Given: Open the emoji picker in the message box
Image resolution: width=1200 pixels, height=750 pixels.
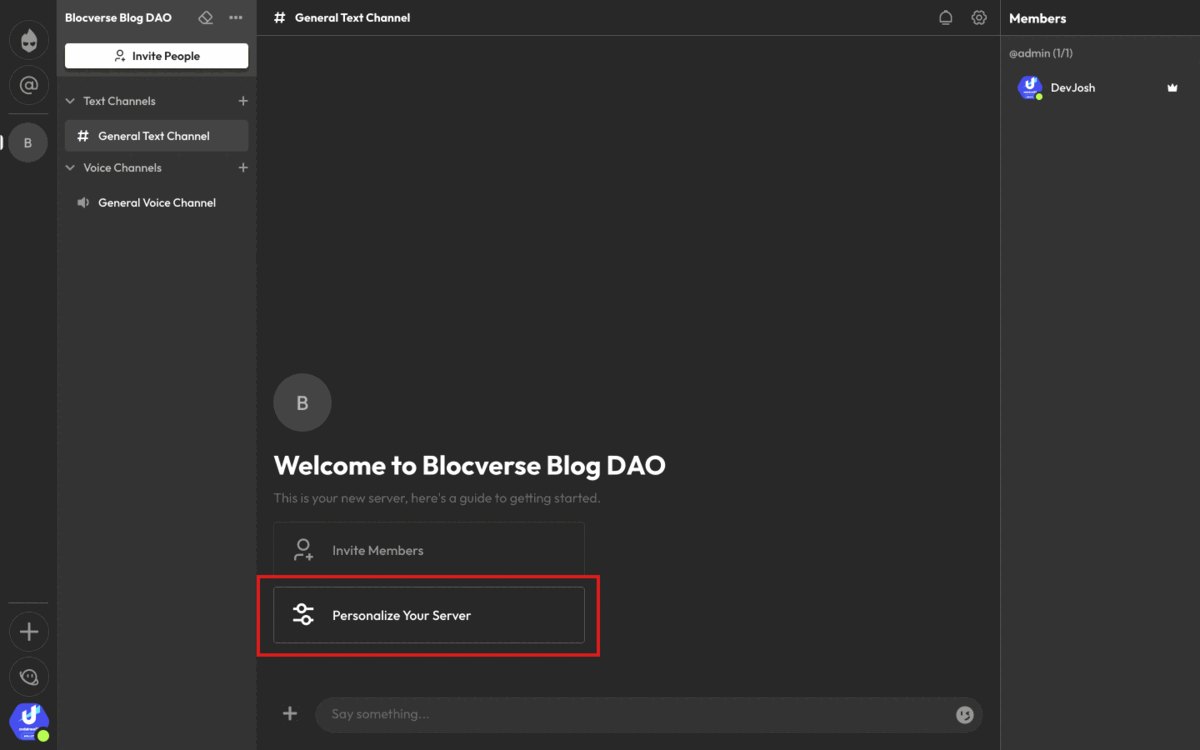Looking at the screenshot, I should (x=965, y=714).
